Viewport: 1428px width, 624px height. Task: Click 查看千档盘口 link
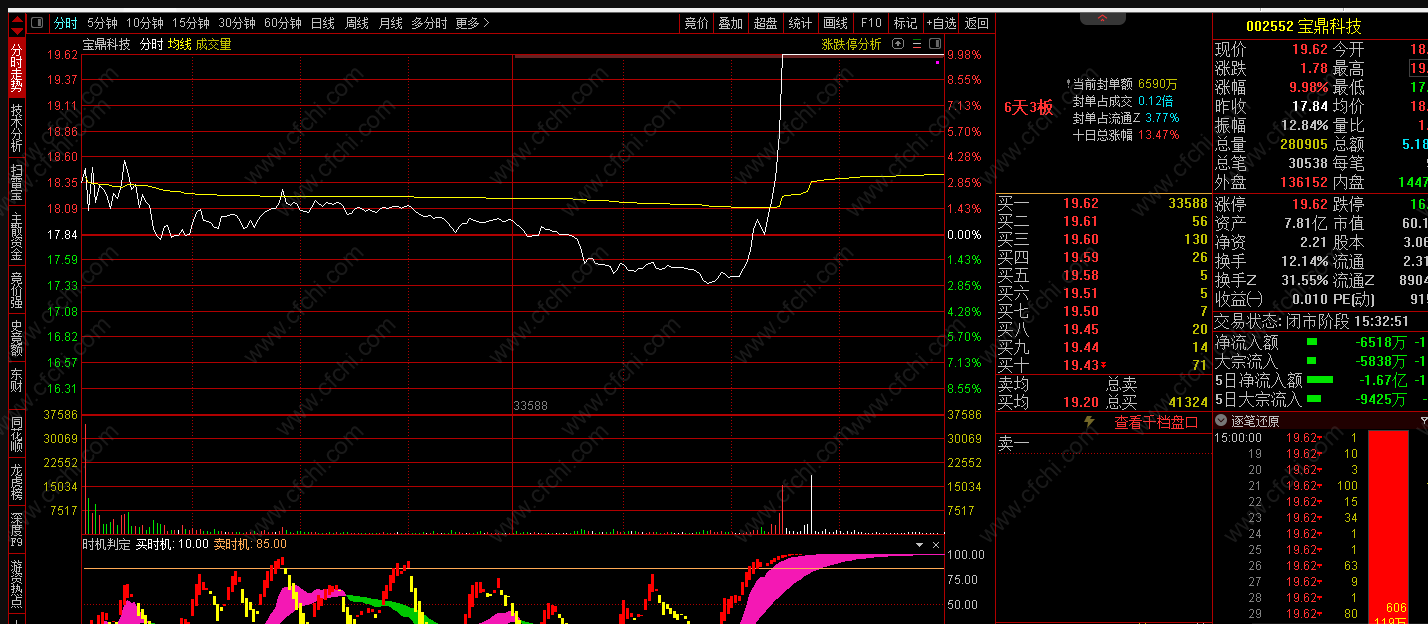[x=1156, y=423]
